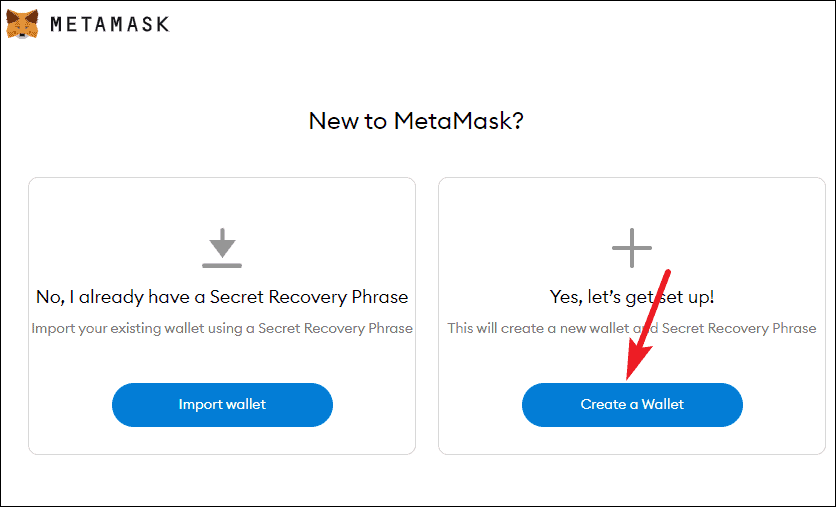Image resolution: width=836 pixels, height=507 pixels.
Task: Click the Import wallet button
Action: point(222,405)
